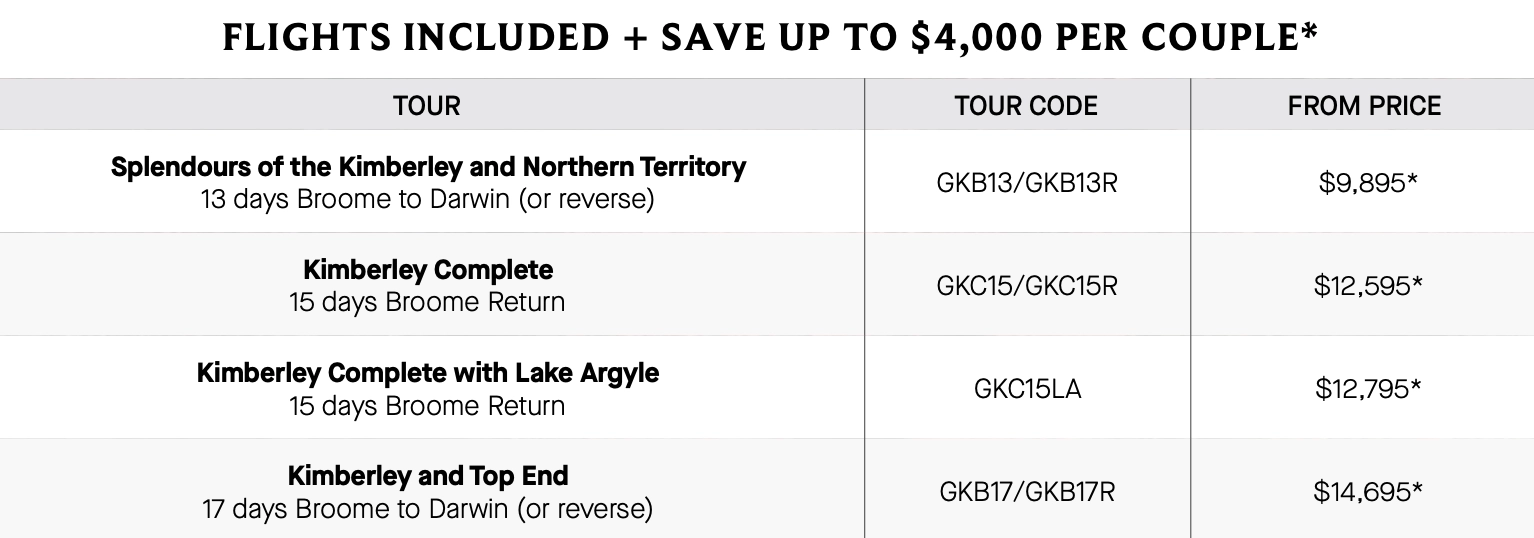Open the Kimberley and Top End tour
This screenshot has height=538, width=1534.
click(x=428, y=476)
